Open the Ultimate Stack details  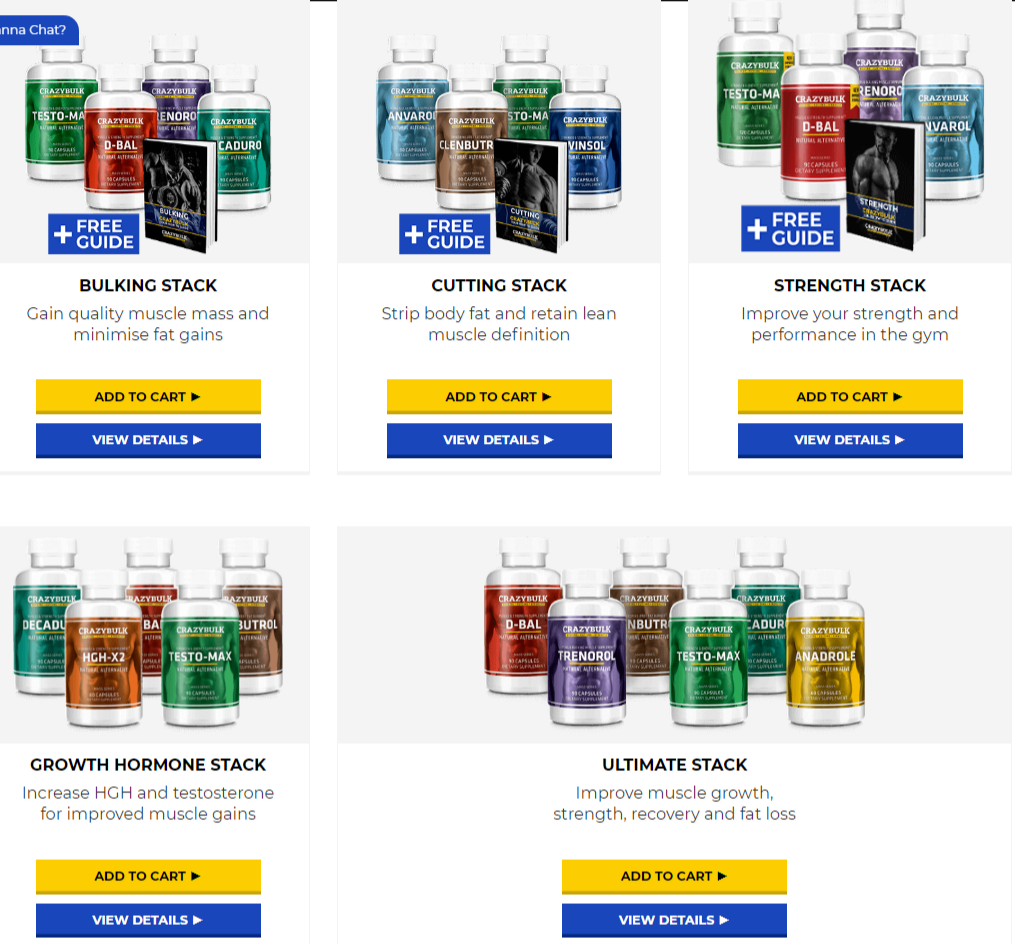[674, 920]
